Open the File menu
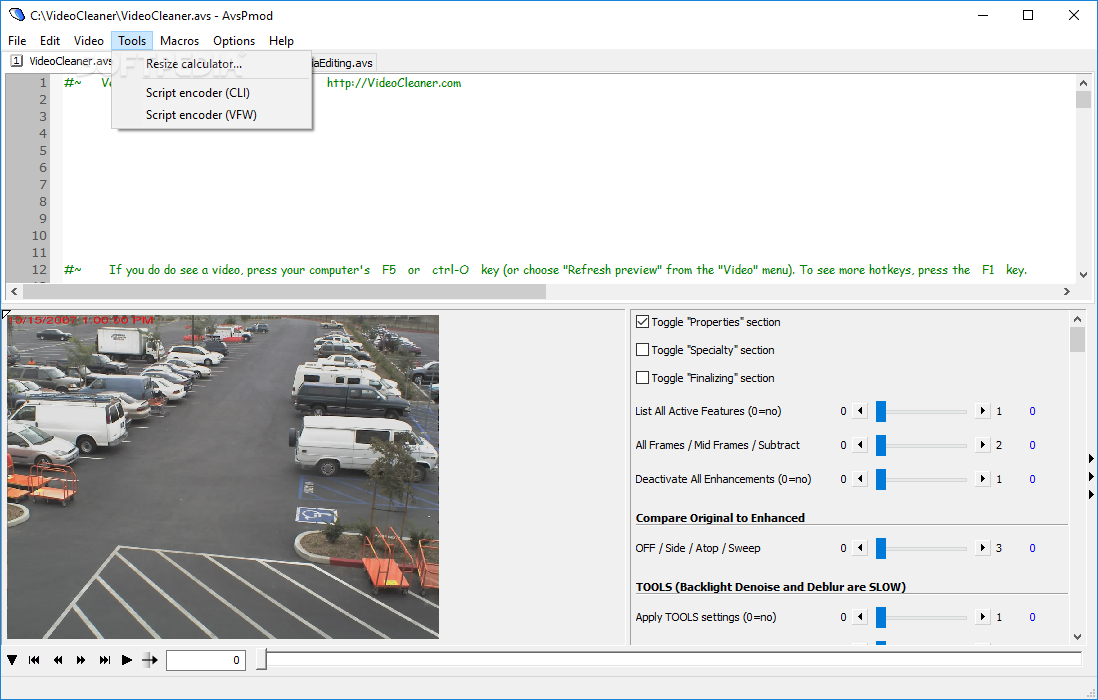 pyautogui.click(x=17, y=41)
